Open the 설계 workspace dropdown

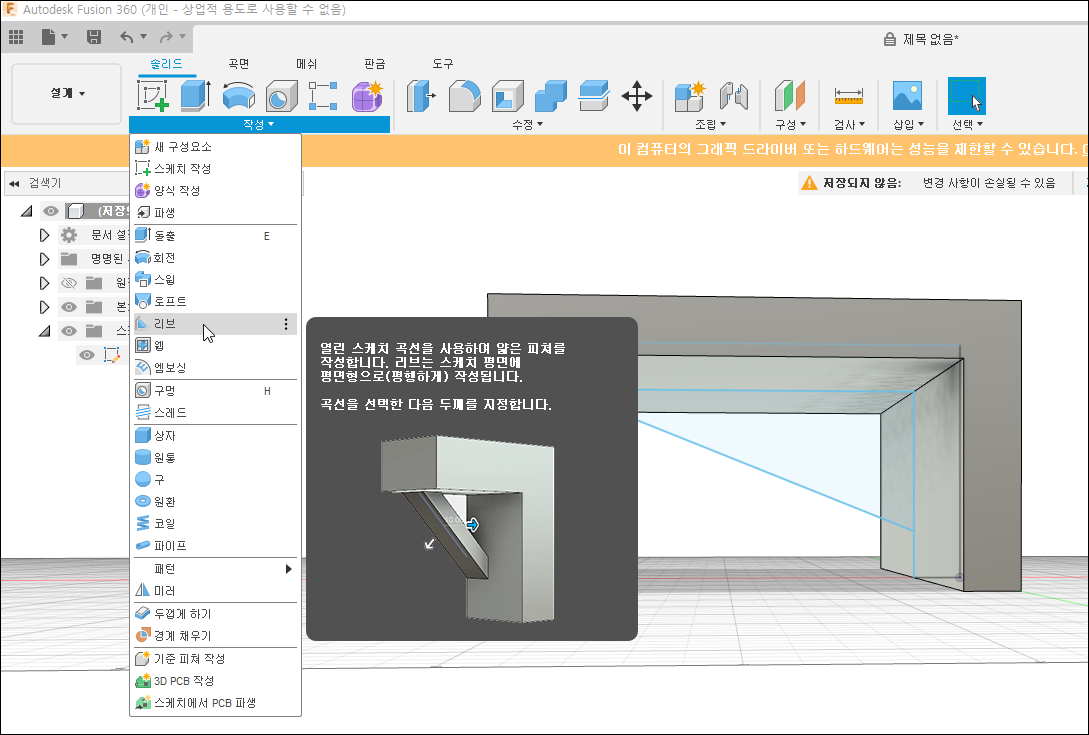(x=67, y=93)
